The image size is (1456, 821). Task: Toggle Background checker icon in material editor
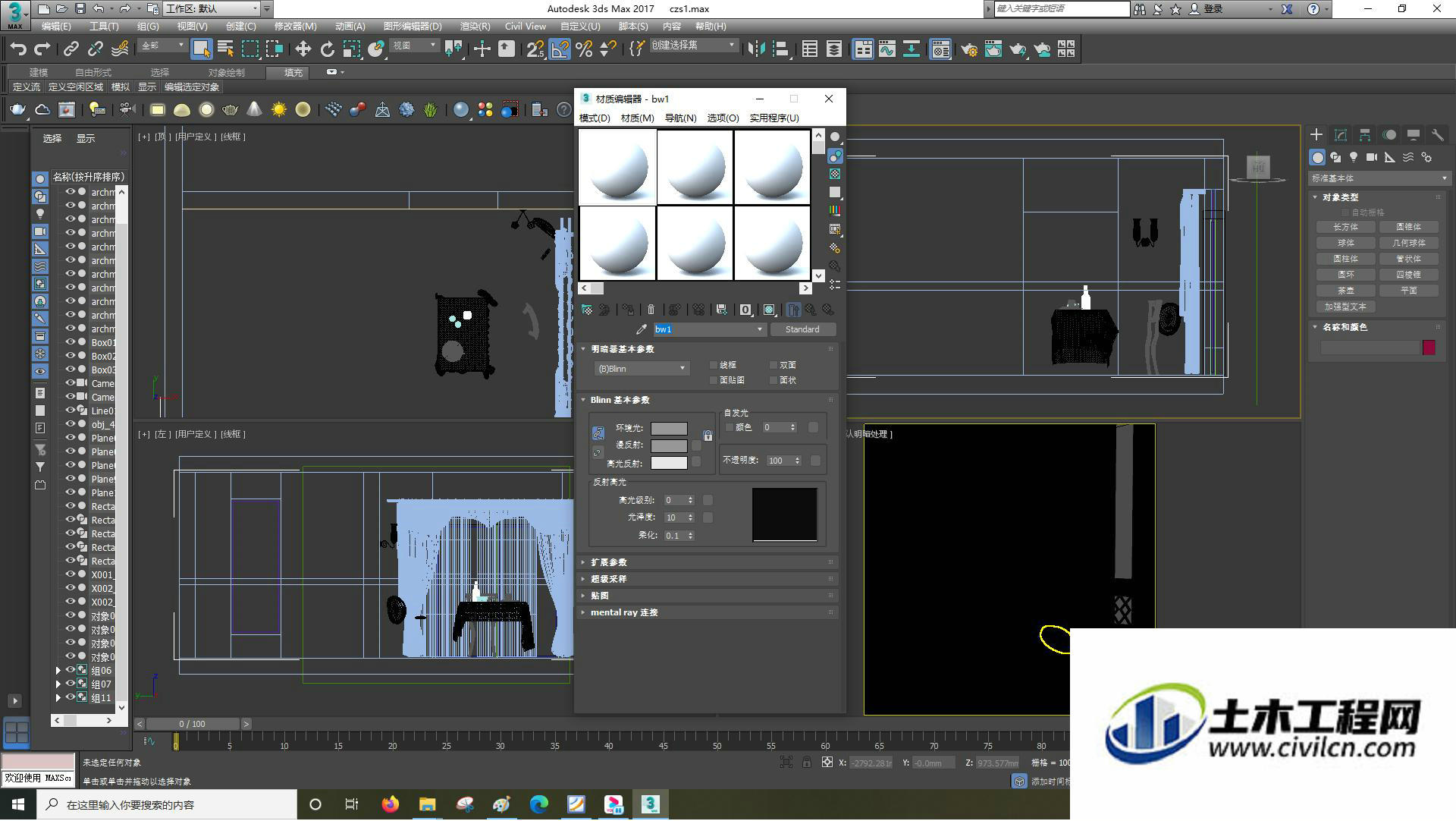pyautogui.click(x=835, y=174)
